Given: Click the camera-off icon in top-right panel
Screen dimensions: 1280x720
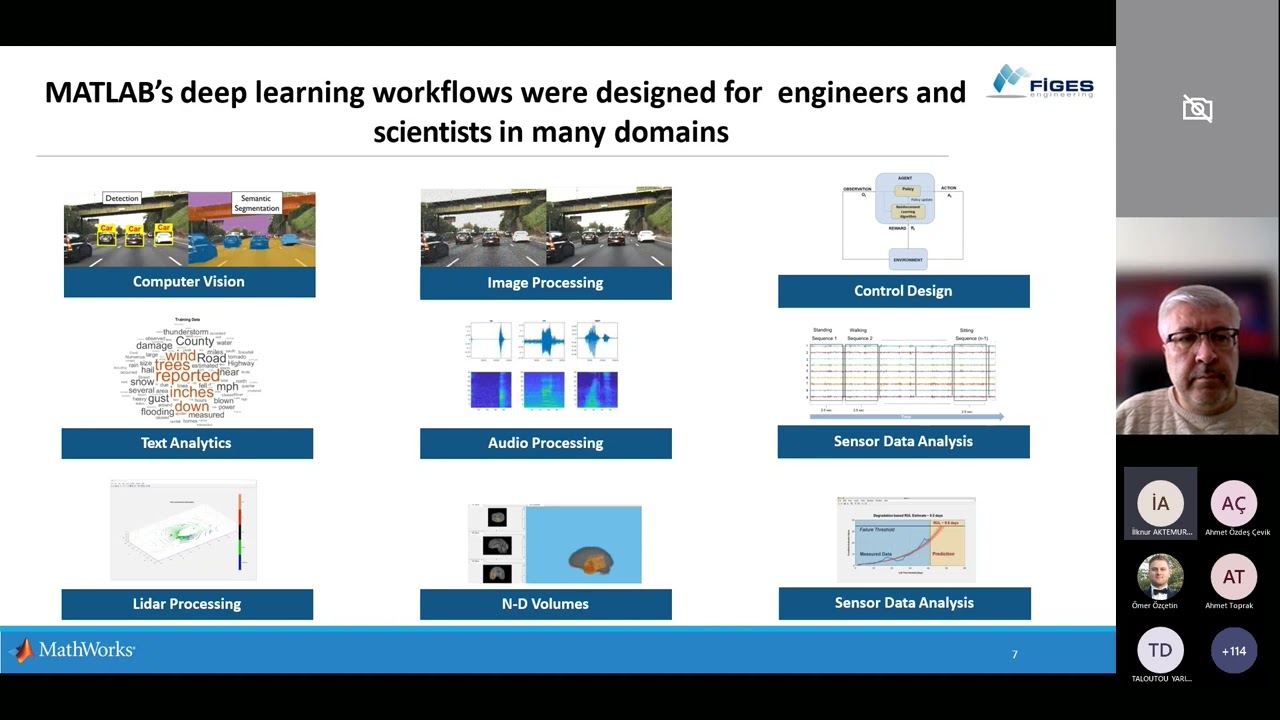Looking at the screenshot, I should (x=1197, y=108).
